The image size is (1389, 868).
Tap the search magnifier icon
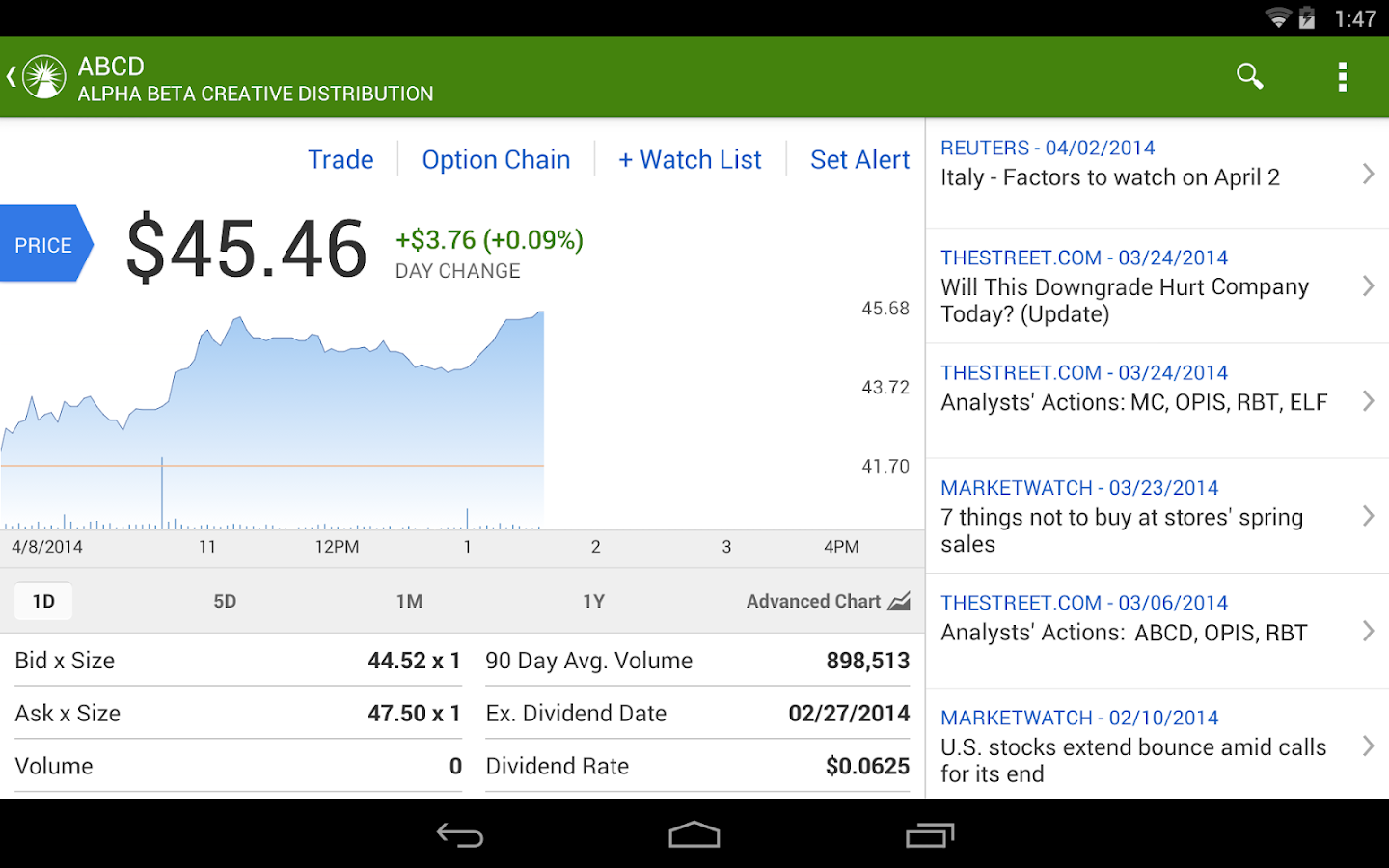pyautogui.click(x=1249, y=76)
